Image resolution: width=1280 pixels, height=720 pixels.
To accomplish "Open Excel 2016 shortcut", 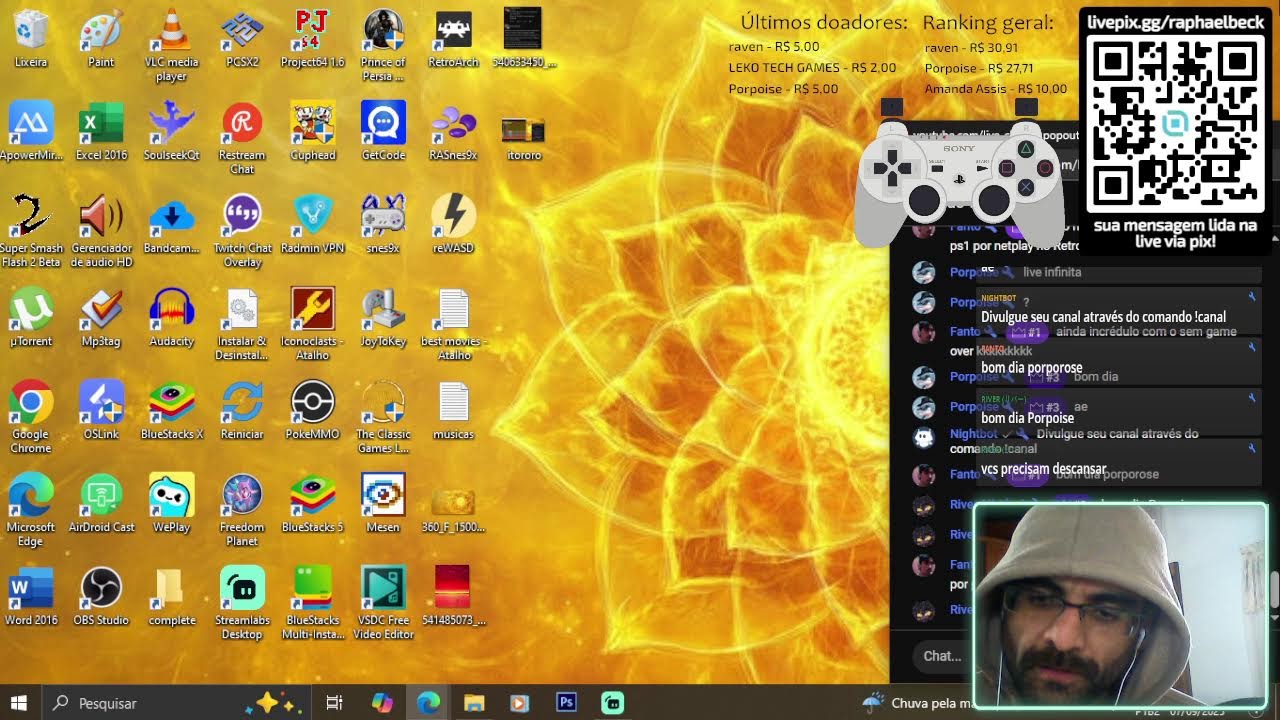I will pyautogui.click(x=101, y=132).
